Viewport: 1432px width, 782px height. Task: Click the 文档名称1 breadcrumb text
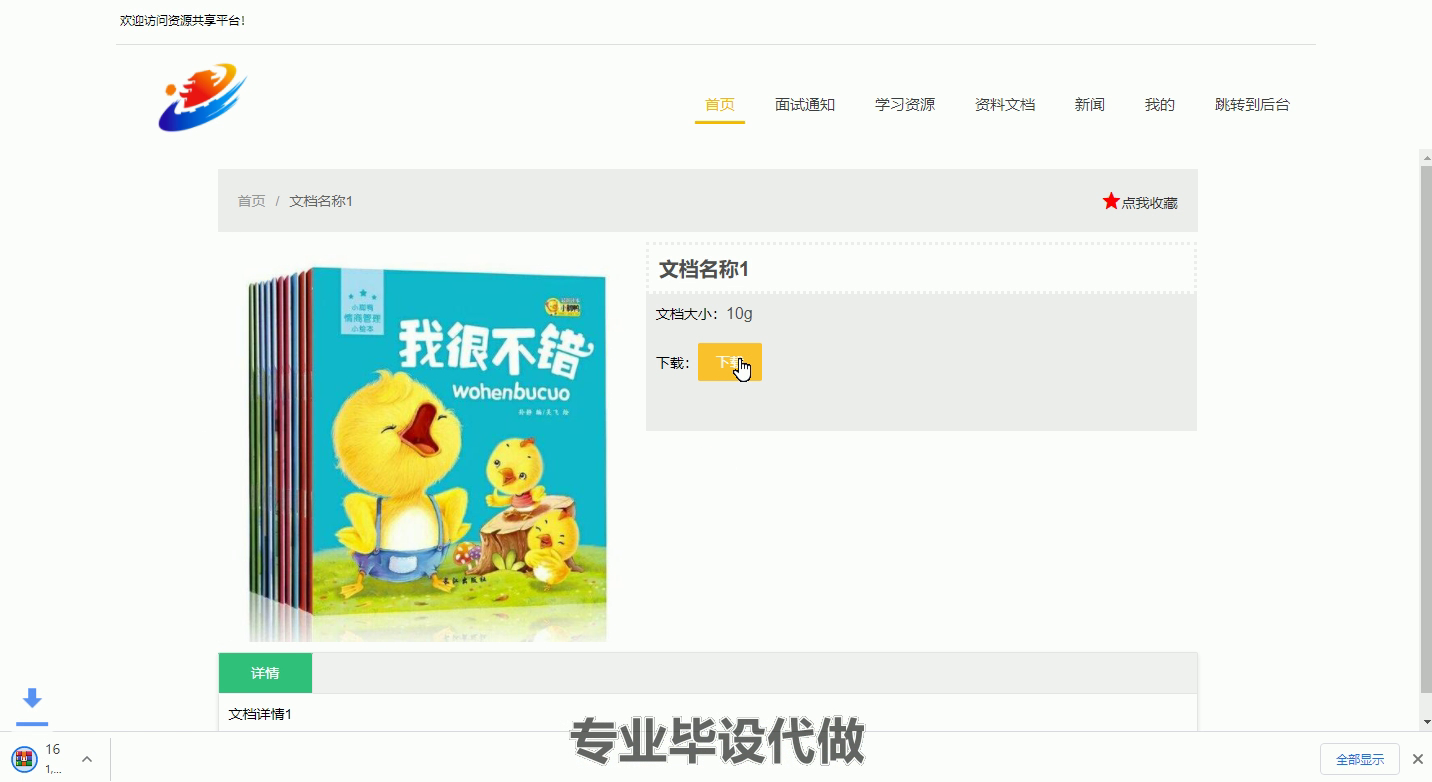[x=321, y=201]
